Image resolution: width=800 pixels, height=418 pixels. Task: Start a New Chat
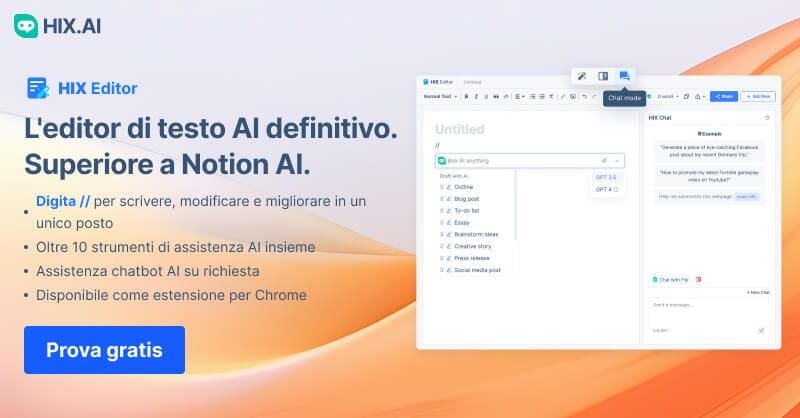[758, 292]
